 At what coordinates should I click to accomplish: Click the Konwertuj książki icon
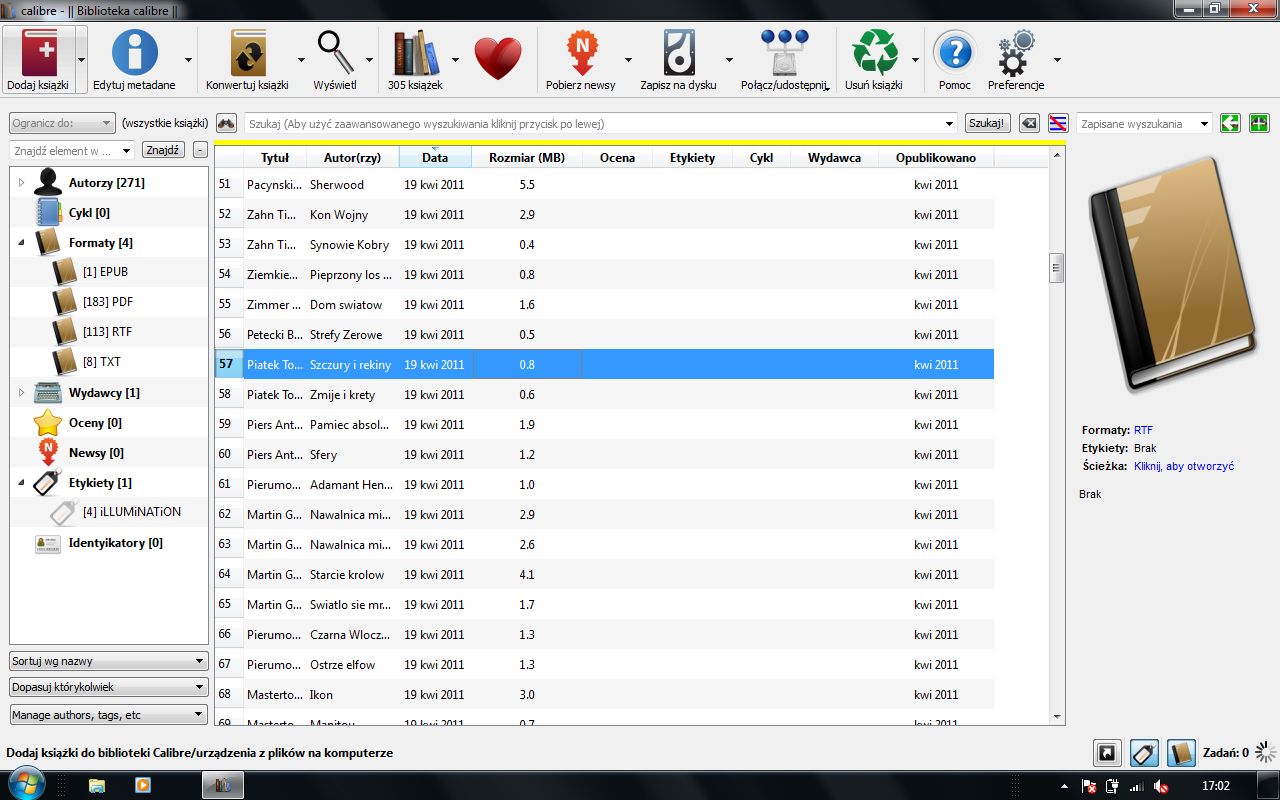pyautogui.click(x=247, y=53)
